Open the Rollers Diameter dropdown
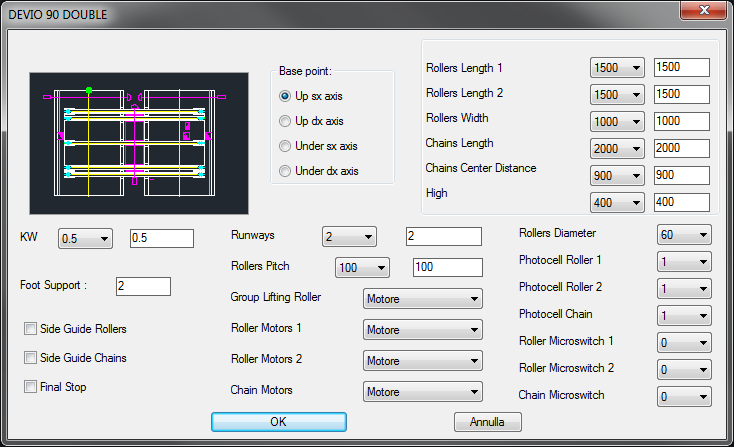This screenshot has height=447, width=734. click(x=684, y=235)
